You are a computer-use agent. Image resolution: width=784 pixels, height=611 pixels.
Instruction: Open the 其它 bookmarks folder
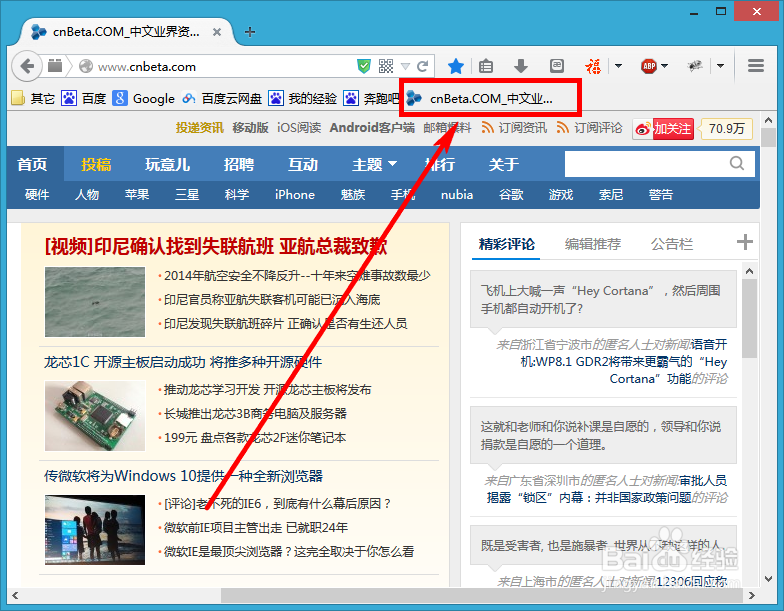tap(32, 98)
